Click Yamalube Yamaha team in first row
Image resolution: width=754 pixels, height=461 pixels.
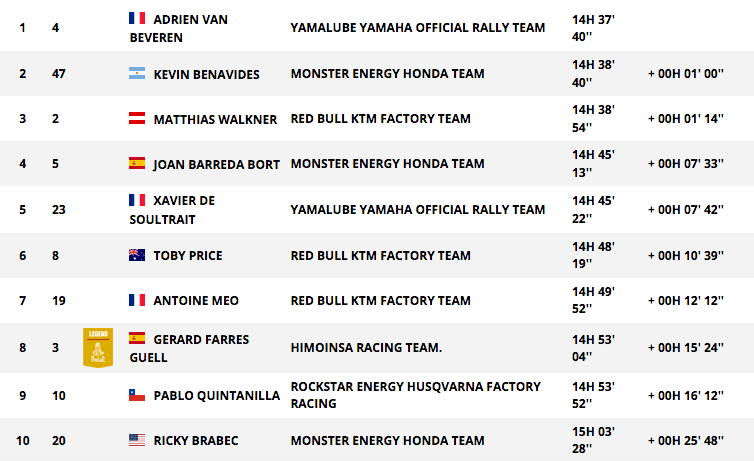(x=418, y=28)
